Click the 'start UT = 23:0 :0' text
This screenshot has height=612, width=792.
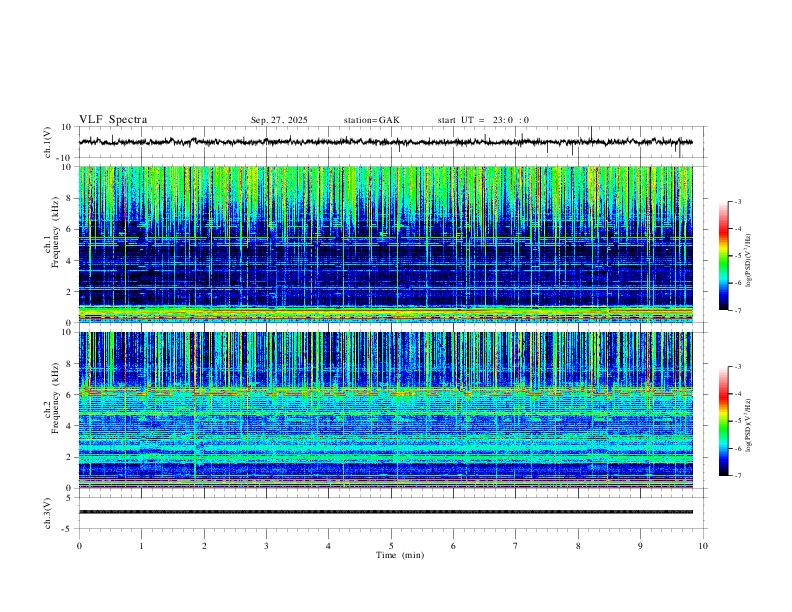coord(483,120)
